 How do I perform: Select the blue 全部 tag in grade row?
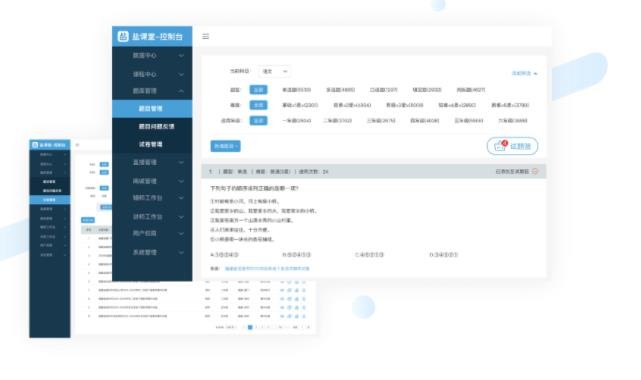258,121
